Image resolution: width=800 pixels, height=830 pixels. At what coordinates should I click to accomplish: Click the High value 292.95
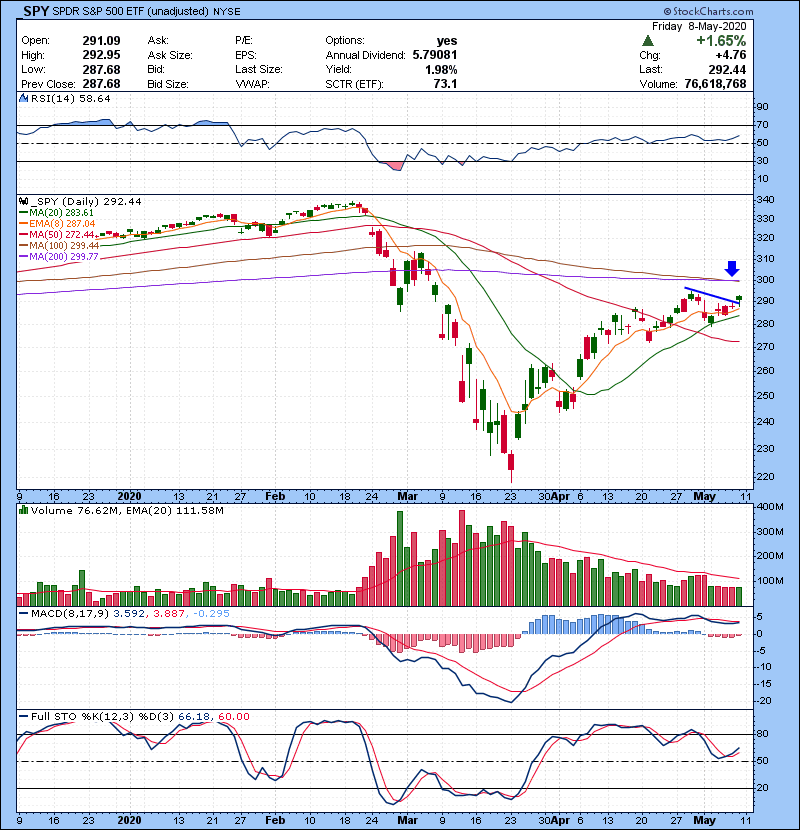click(101, 55)
